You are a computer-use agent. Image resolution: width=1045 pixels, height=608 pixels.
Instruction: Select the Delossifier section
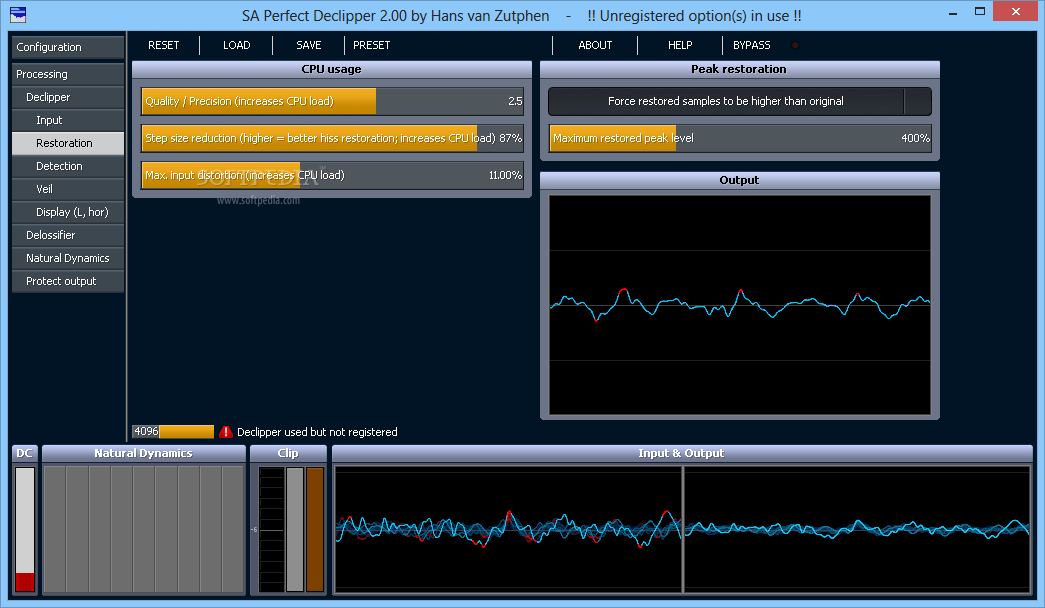click(68, 235)
